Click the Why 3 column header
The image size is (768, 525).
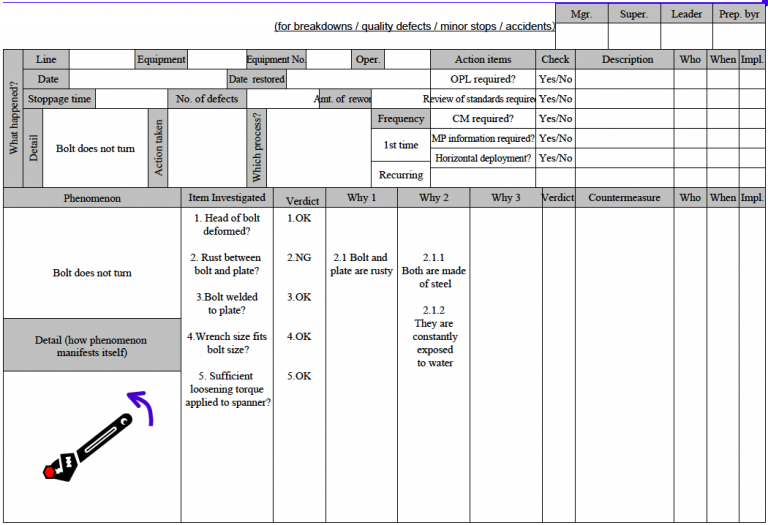506,198
